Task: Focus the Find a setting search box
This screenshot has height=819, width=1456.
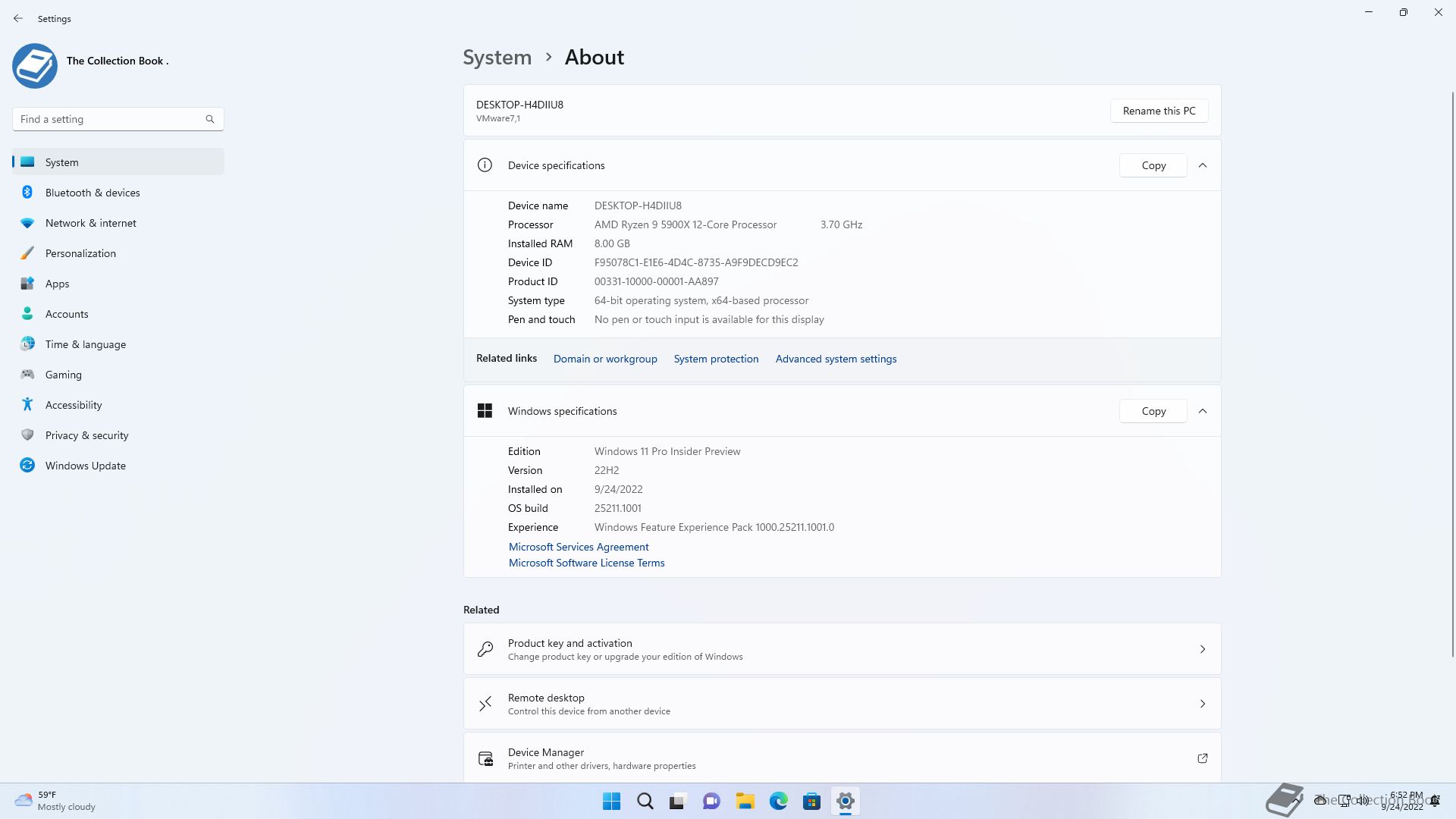Action: 118,119
